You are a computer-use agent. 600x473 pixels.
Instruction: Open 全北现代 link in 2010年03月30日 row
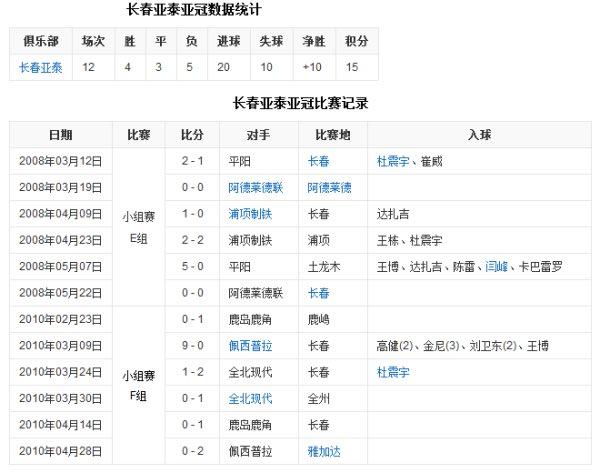click(x=250, y=398)
